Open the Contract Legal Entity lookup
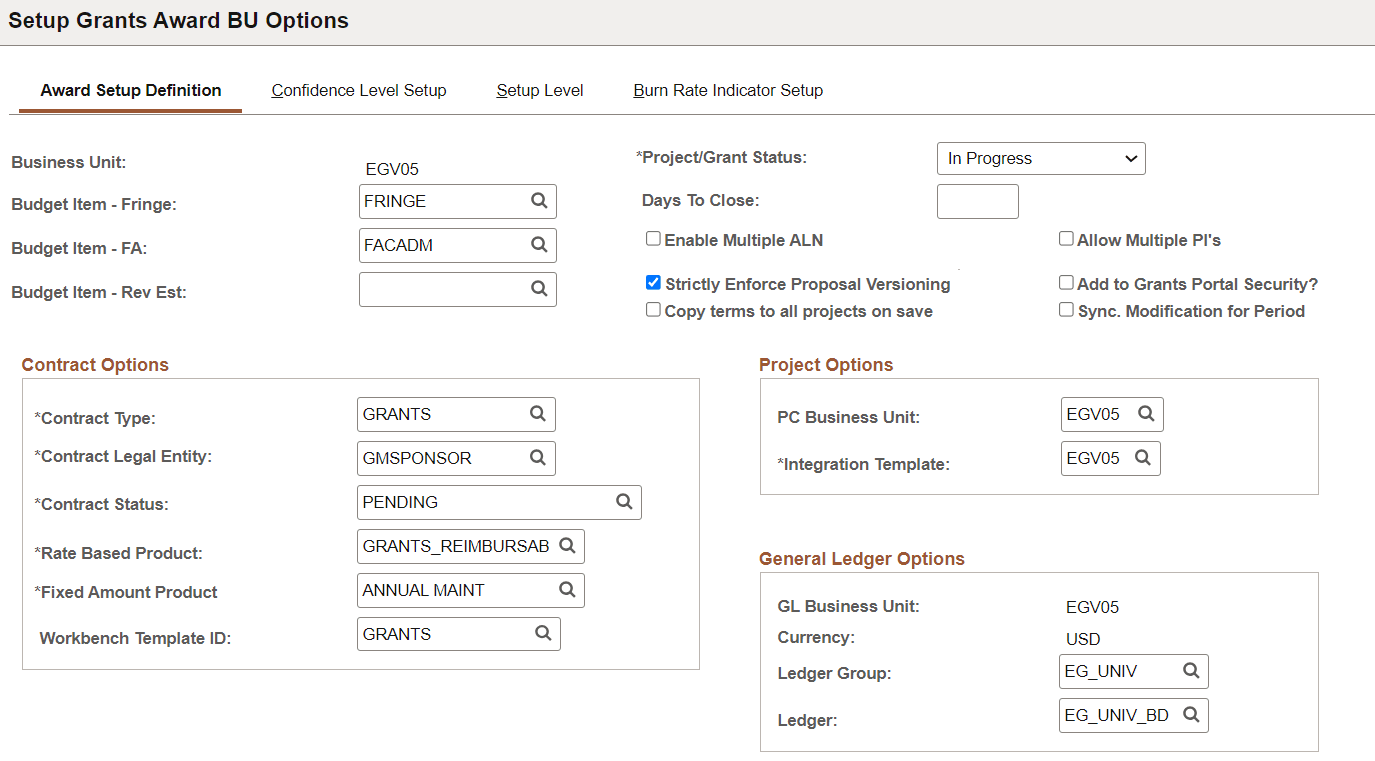The width and height of the screenshot is (1375, 761). [x=539, y=458]
